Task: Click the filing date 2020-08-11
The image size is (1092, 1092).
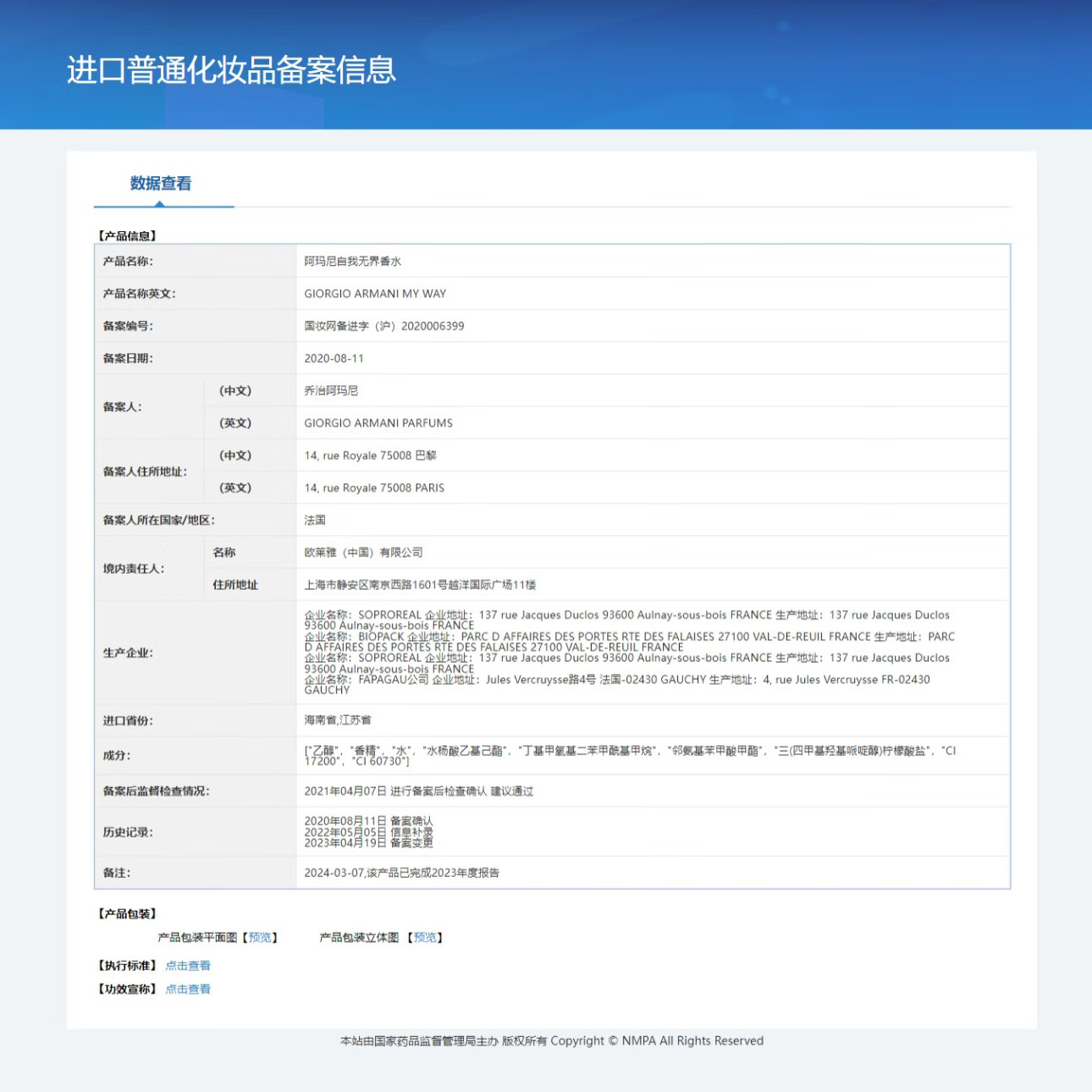Action: click(x=334, y=358)
